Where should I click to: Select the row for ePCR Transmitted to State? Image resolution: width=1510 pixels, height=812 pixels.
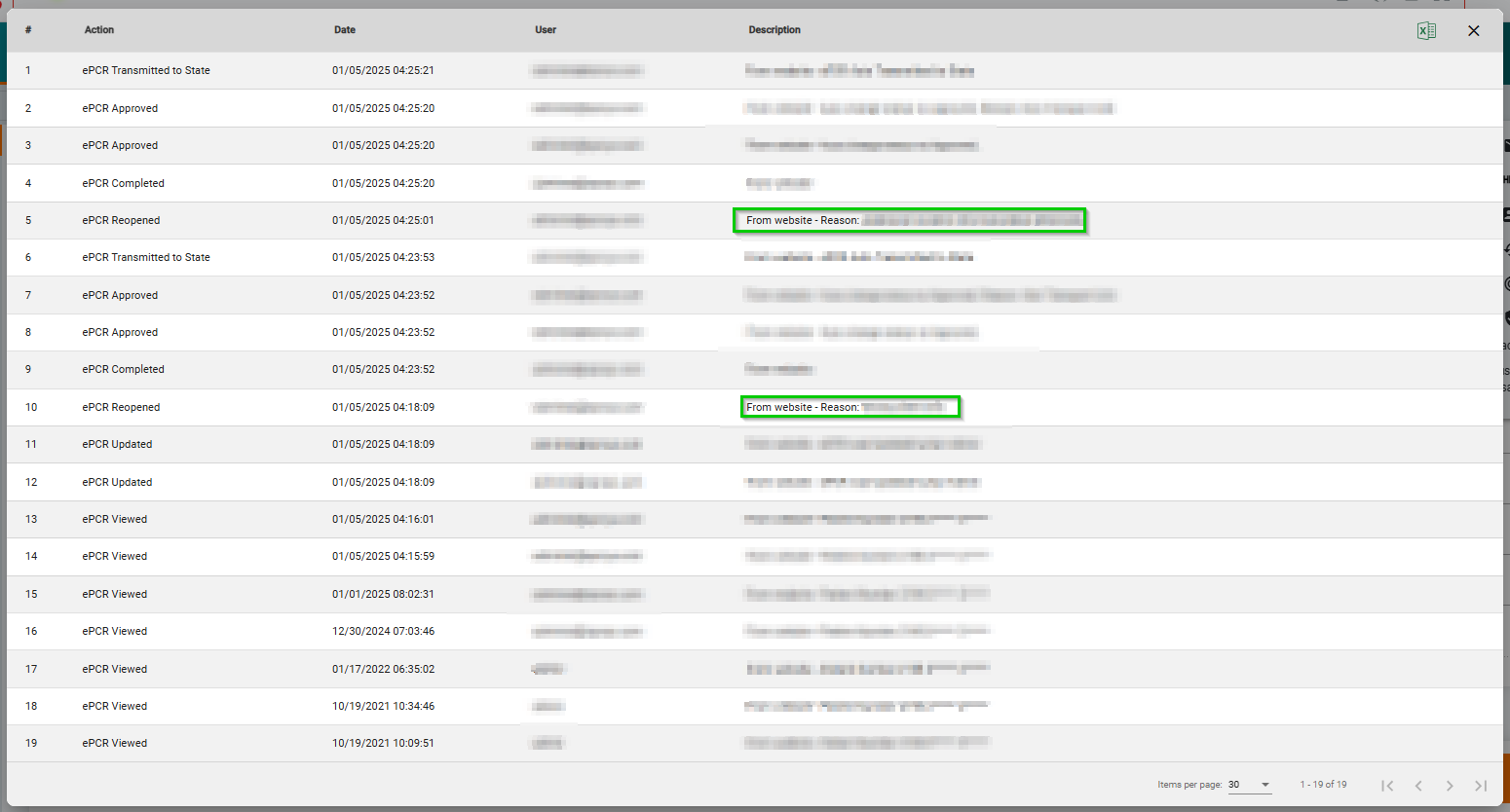point(146,70)
